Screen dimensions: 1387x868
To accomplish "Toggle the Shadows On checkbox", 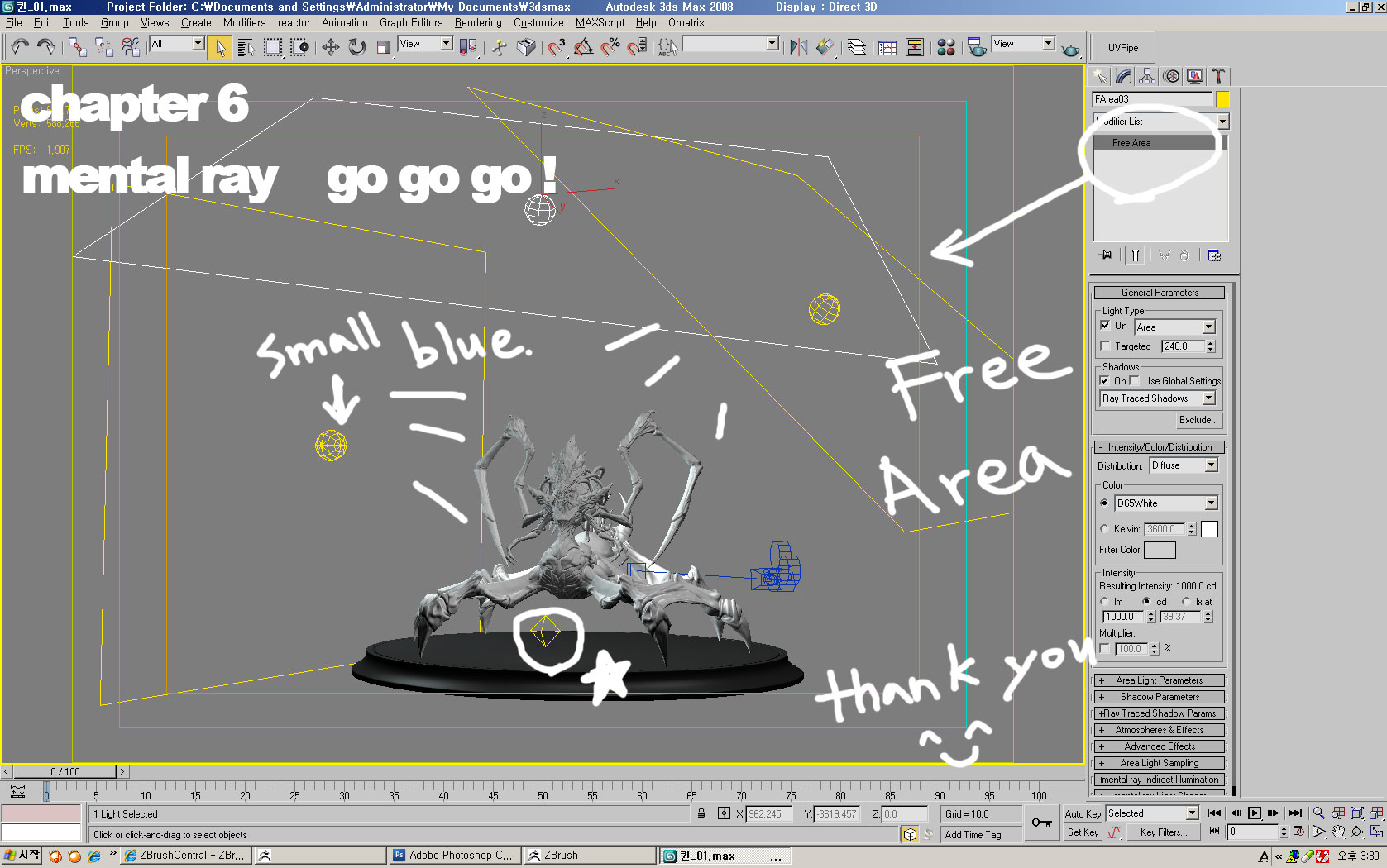I will click(1104, 381).
